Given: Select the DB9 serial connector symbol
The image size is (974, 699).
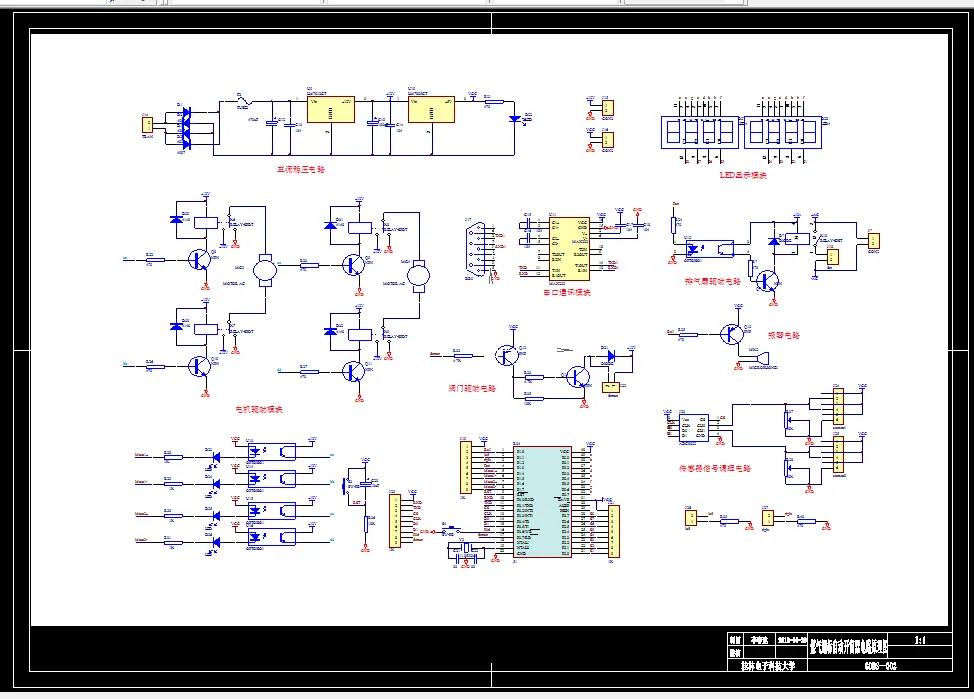Looking at the screenshot, I should pos(475,249).
